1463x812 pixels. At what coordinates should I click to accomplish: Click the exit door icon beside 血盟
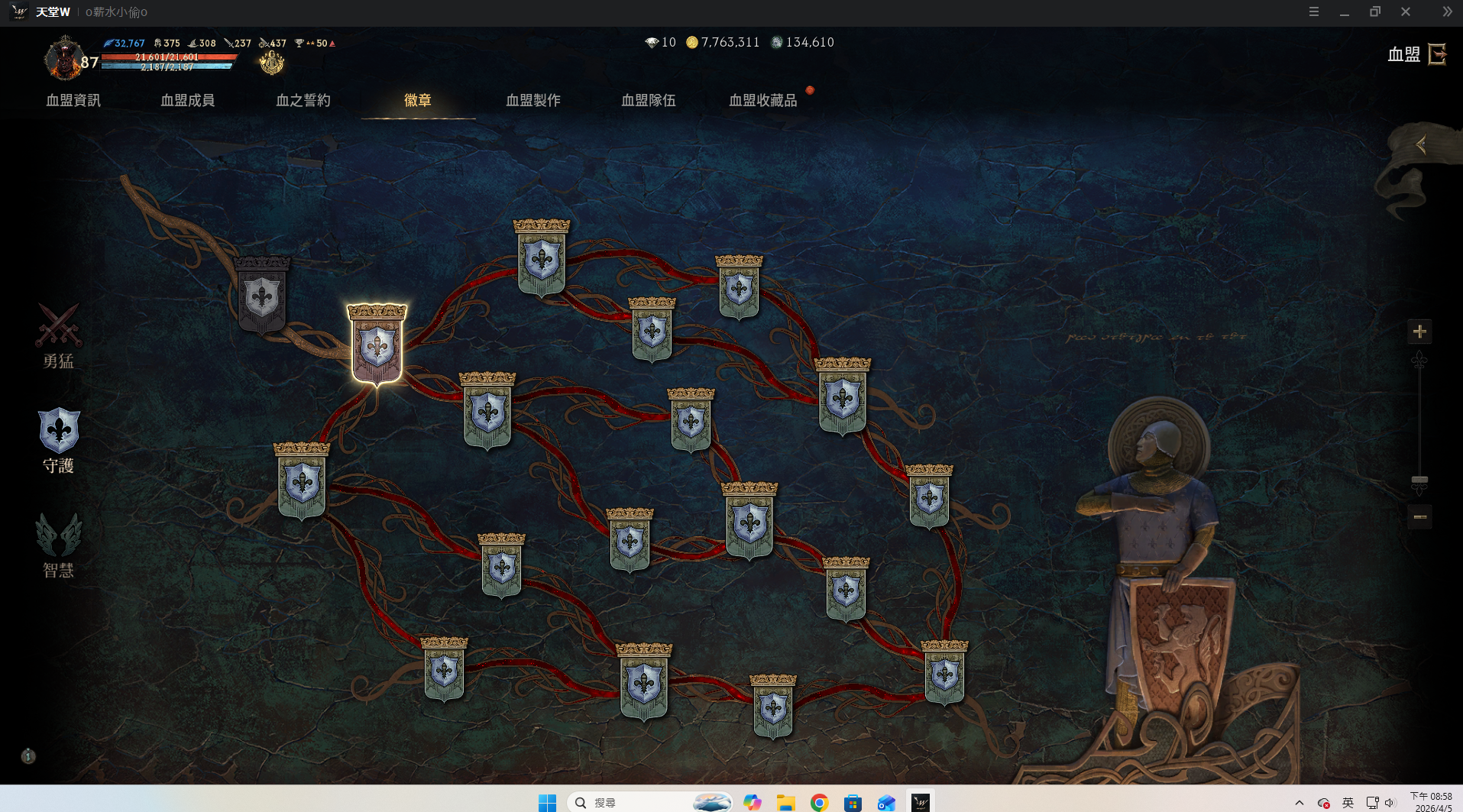coord(1437,54)
